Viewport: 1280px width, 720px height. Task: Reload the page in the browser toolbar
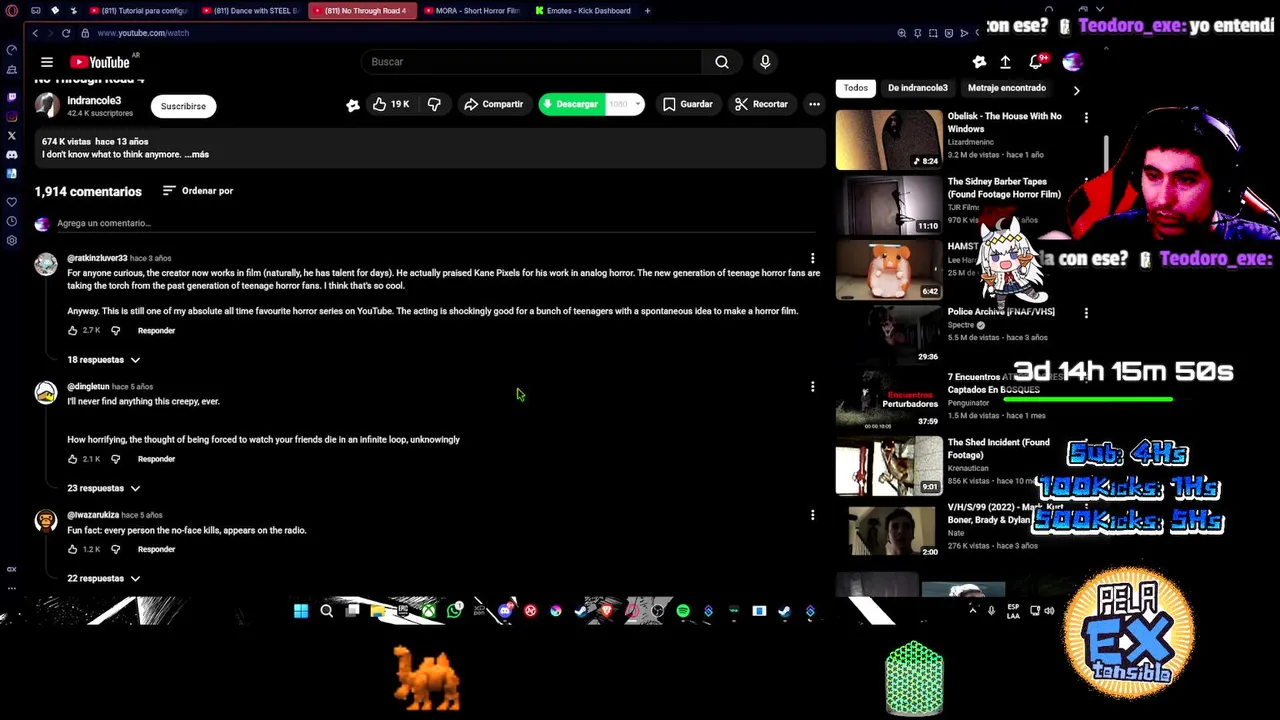(66, 33)
